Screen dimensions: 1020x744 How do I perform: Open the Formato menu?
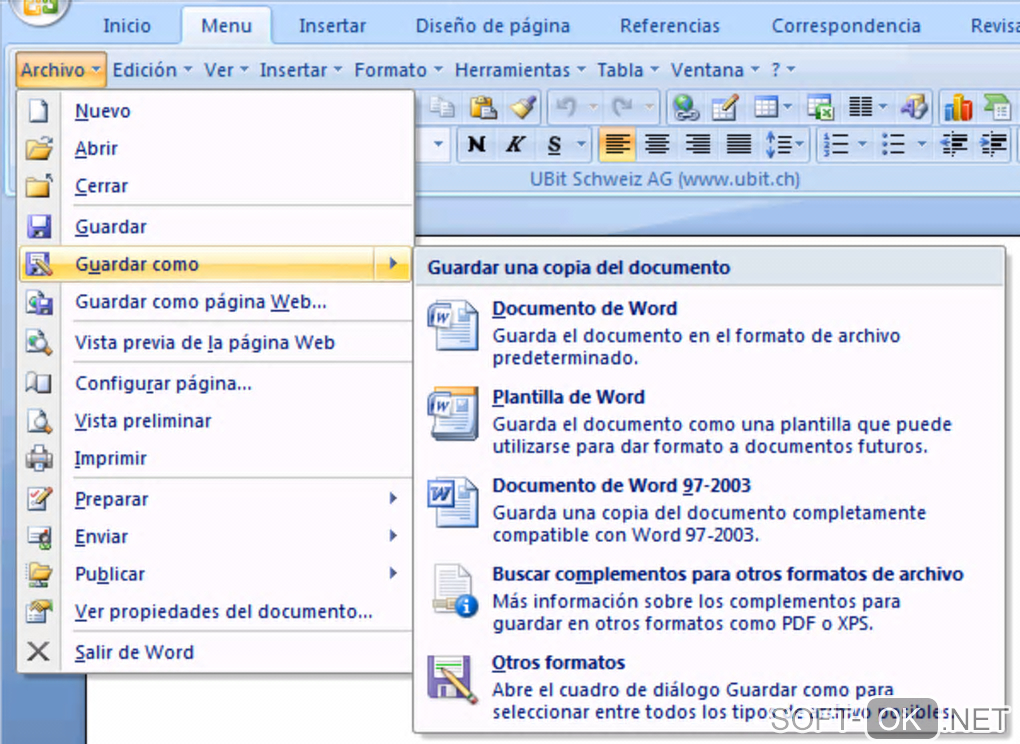pos(398,70)
